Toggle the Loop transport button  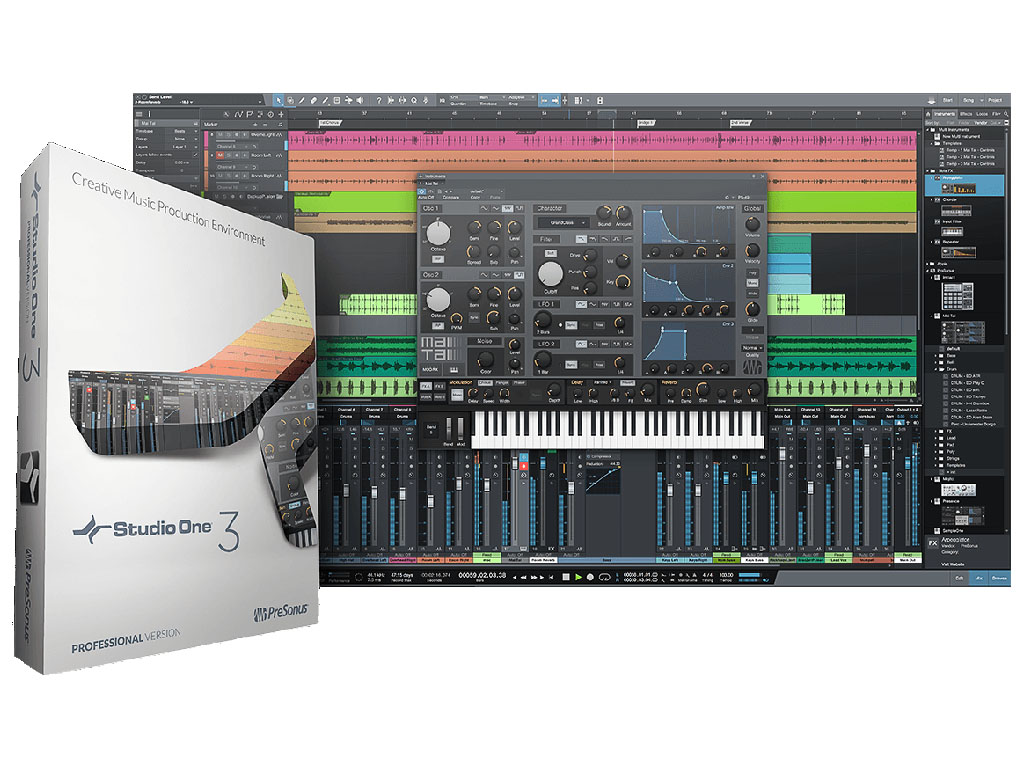(605, 577)
